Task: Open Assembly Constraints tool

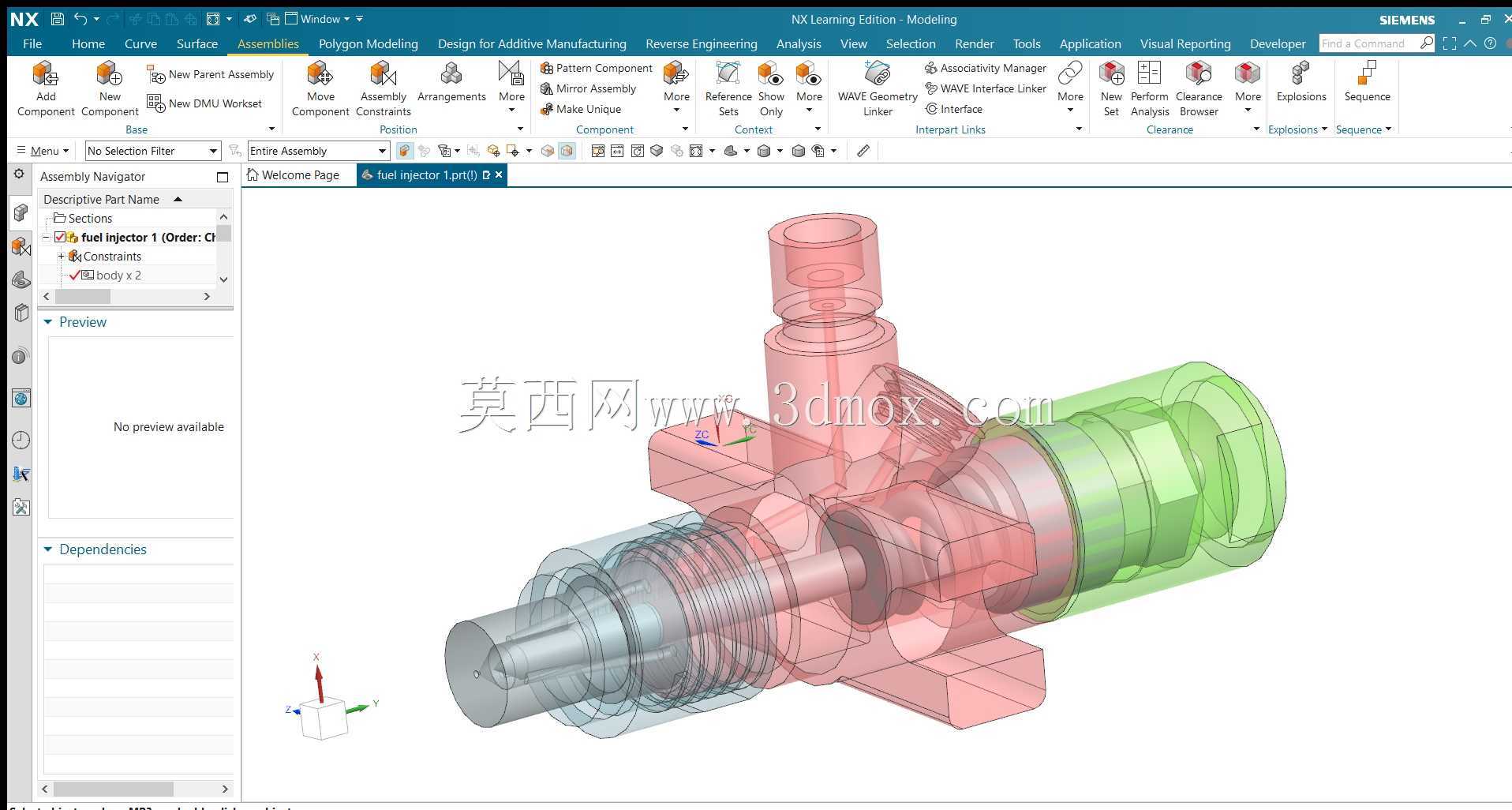Action: 384,88
